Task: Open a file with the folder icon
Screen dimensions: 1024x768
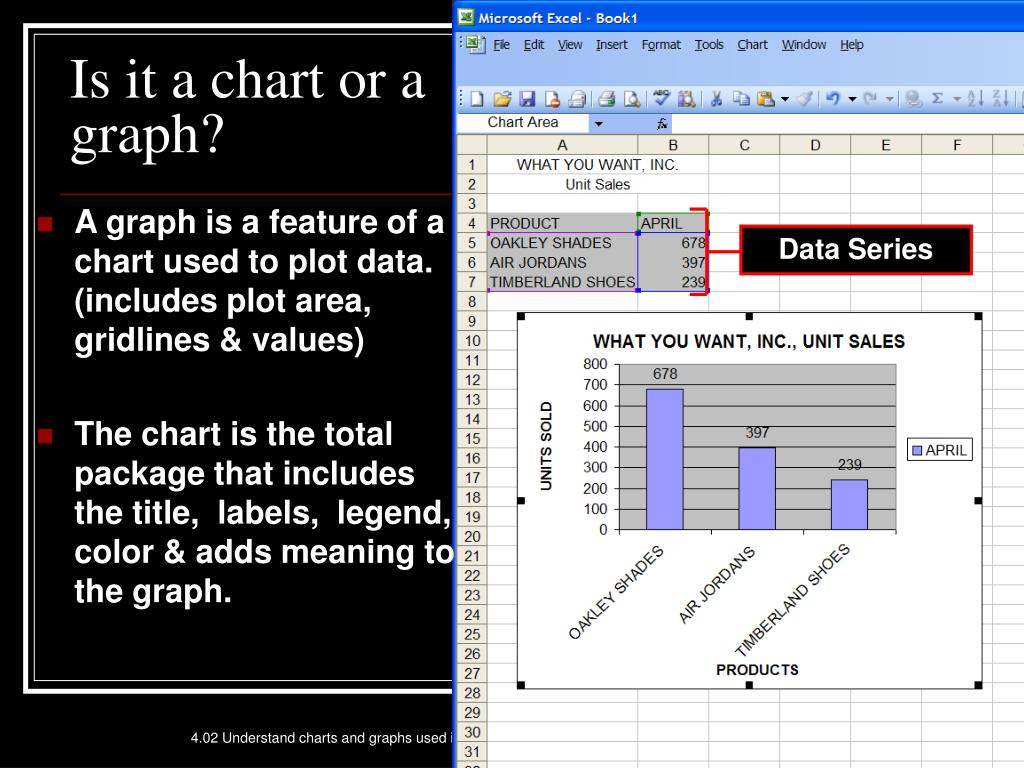Action: (502, 99)
